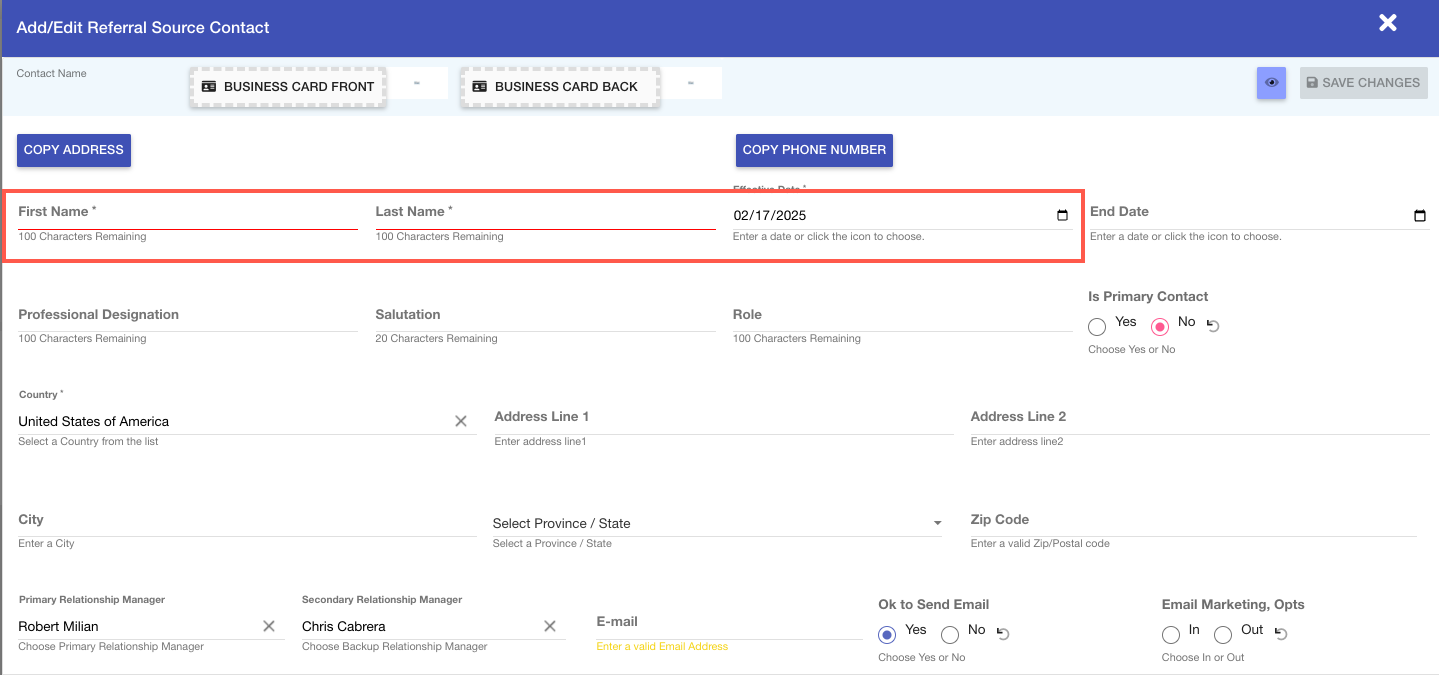Viewport: 1439px width, 675px height.
Task: Choose In for Email Marketing Opts
Action: (x=1171, y=634)
